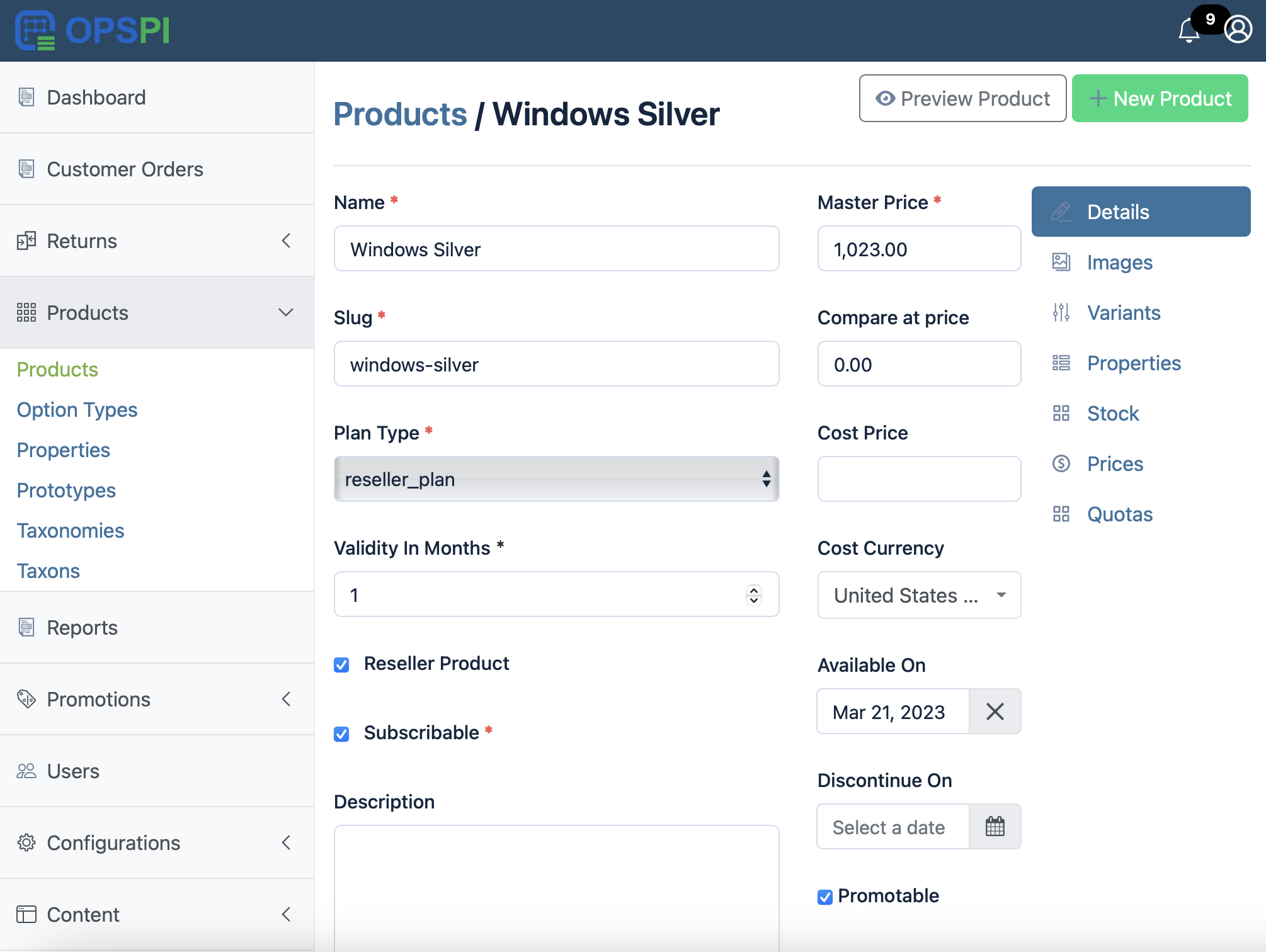1266x952 pixels.
Task: Expand the Returns menu chevron
Action: [287, 241]
